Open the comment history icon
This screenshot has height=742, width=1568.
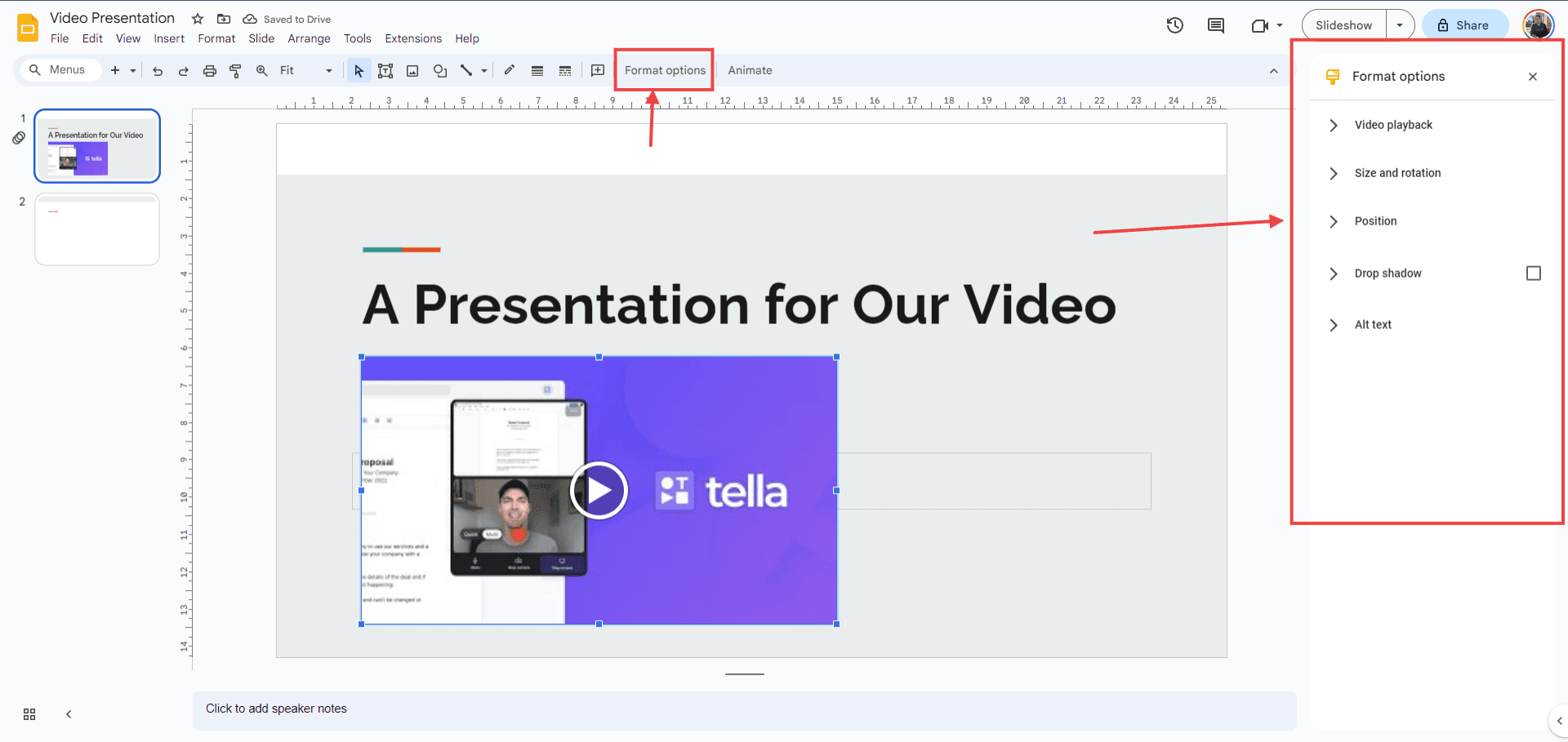tap(1216, 25)
